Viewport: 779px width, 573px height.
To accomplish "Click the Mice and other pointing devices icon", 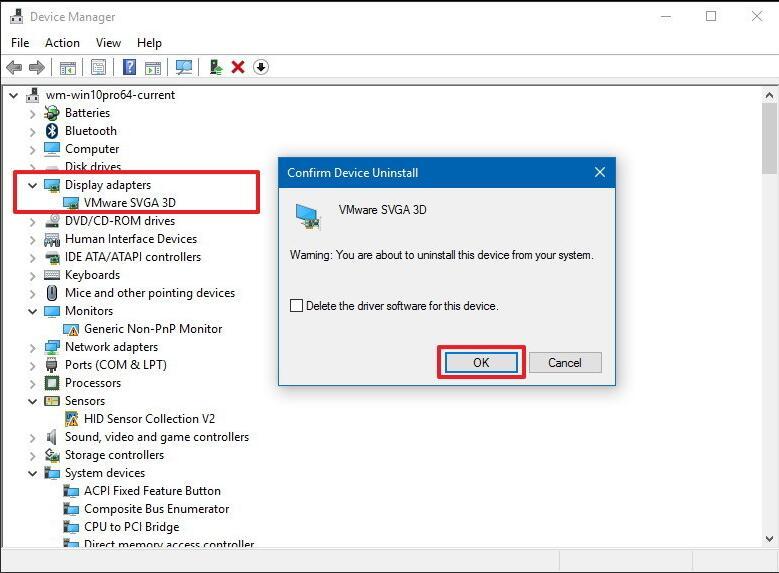I will (x=52, y=293).
